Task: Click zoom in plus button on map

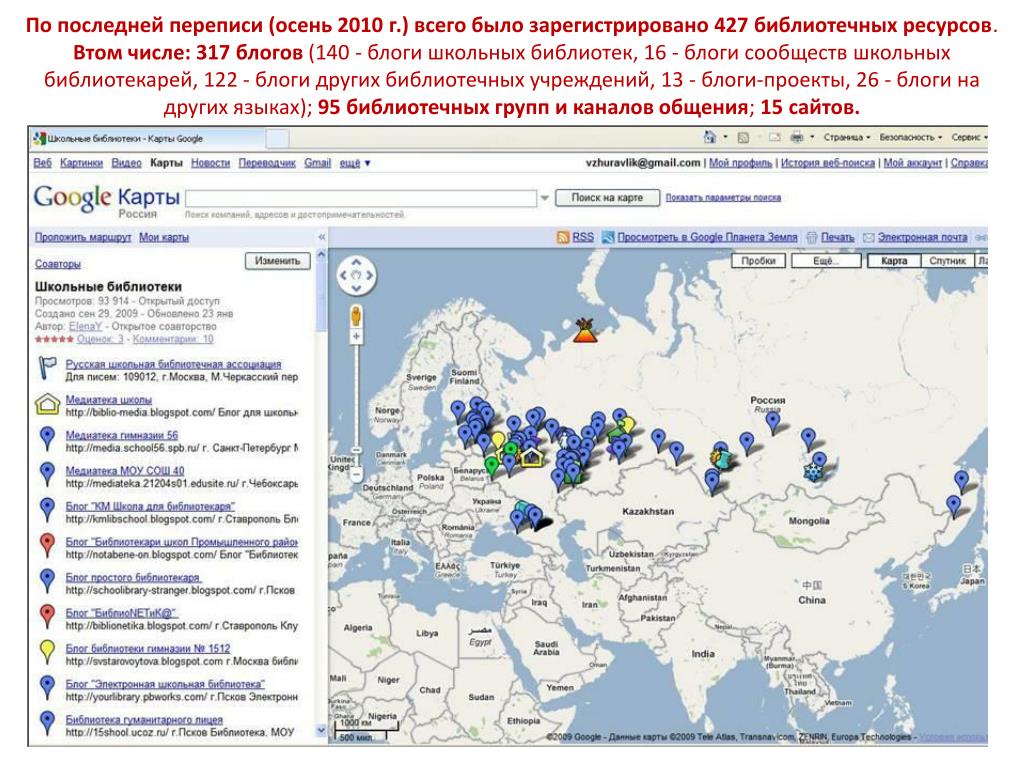Action: (x=356, y=337)
